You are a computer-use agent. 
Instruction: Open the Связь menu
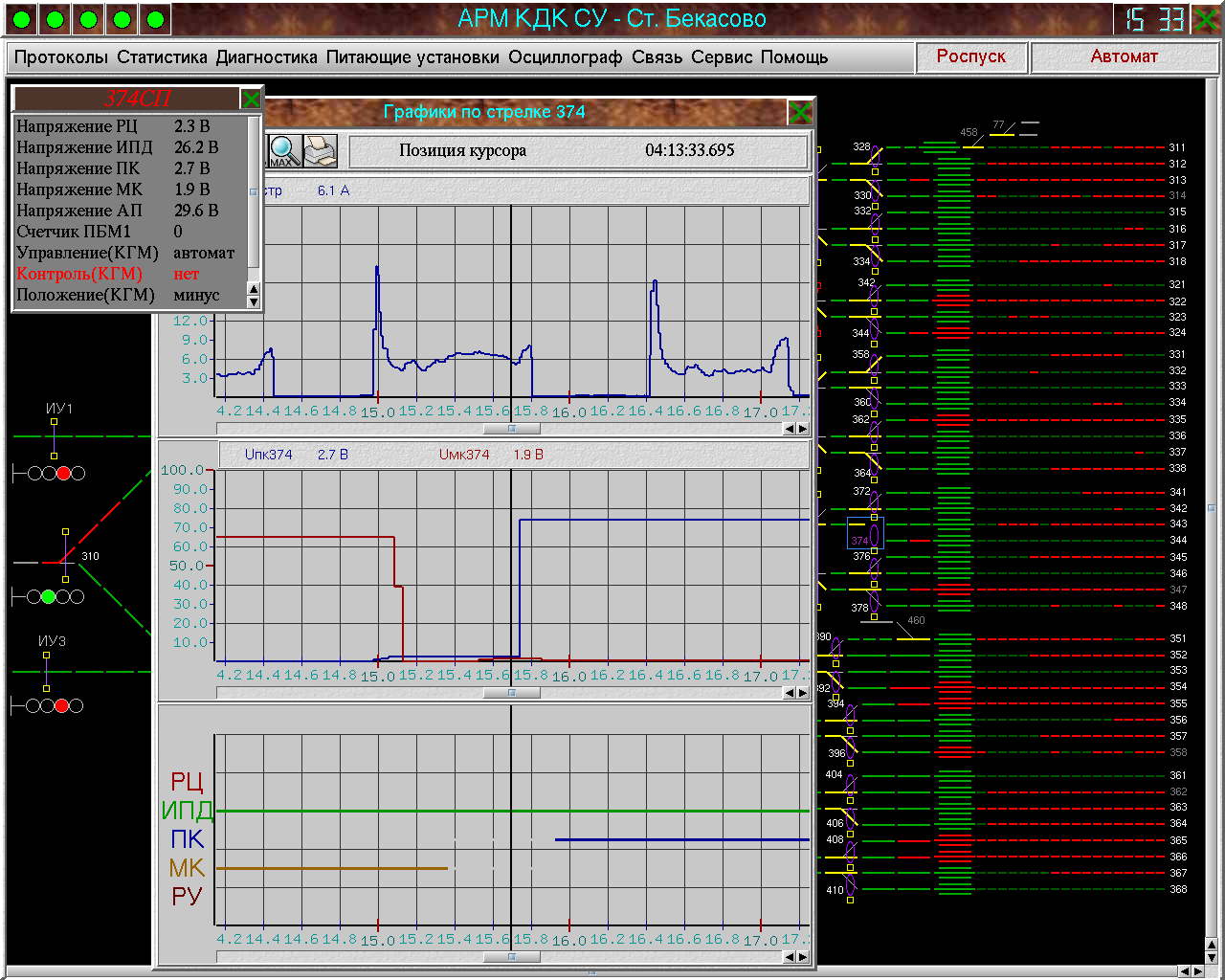[x=657, y=57]
